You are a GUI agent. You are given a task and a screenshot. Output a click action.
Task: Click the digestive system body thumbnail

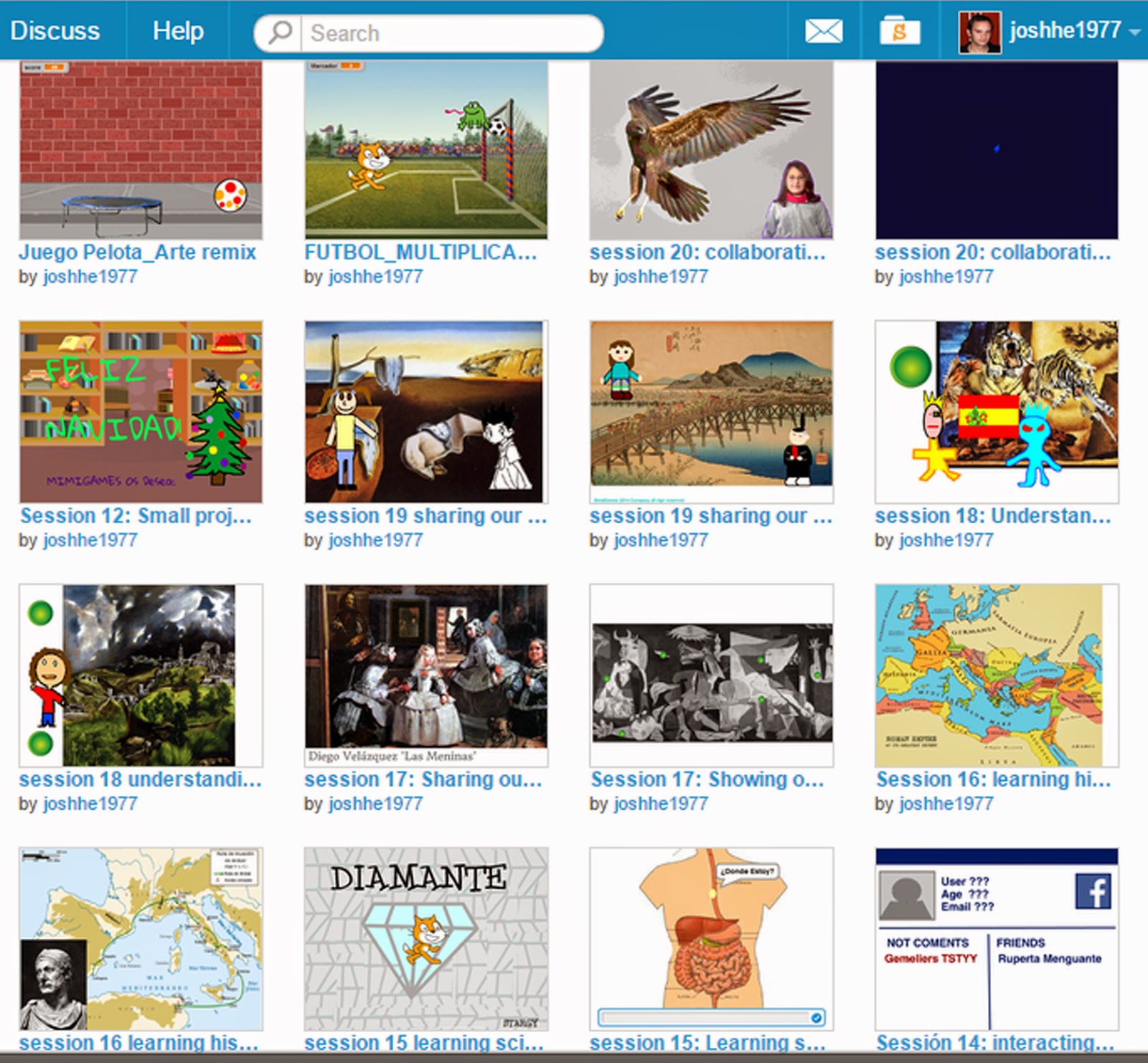(711, 939)
